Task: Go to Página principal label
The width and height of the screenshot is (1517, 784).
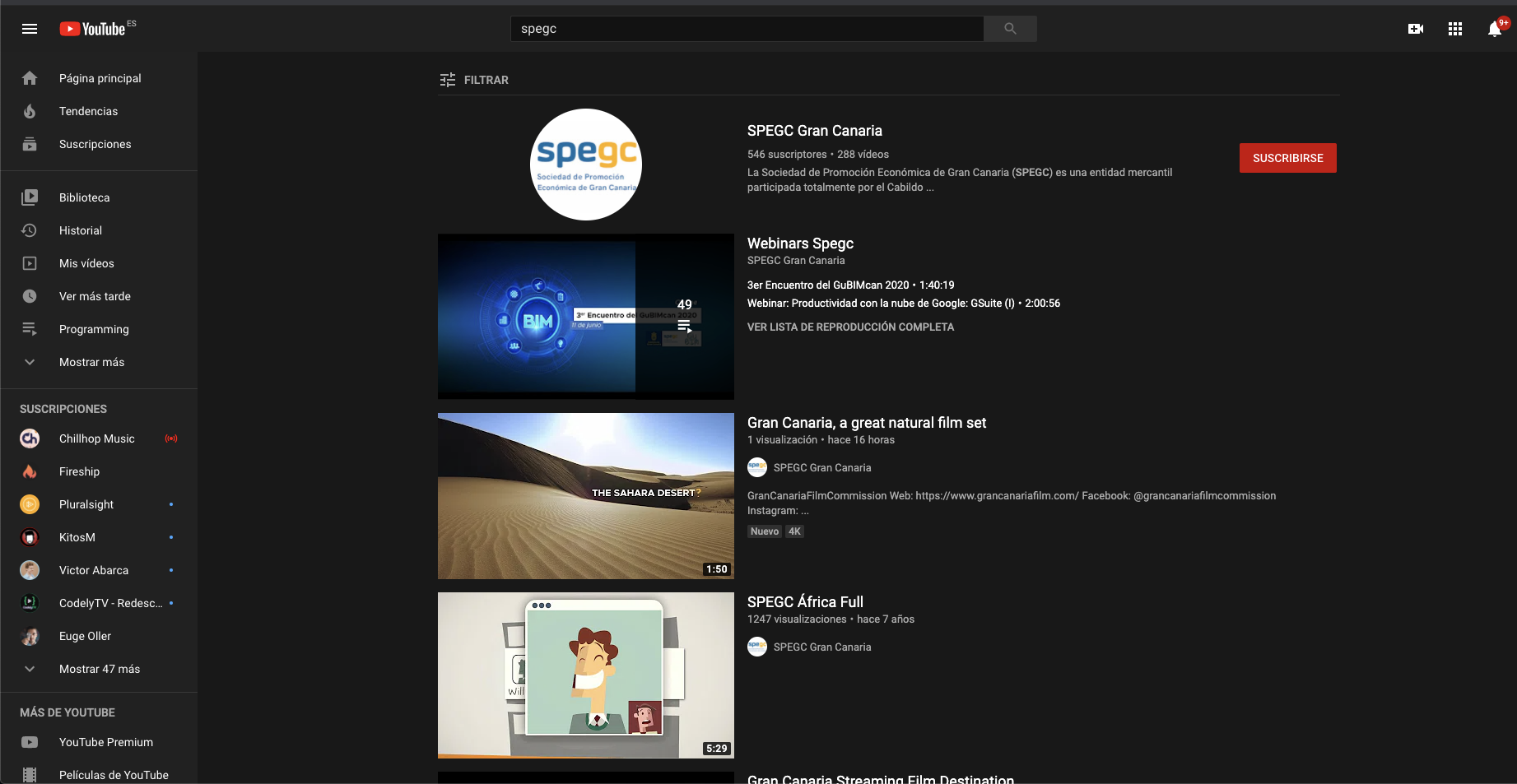Action: 100,78
